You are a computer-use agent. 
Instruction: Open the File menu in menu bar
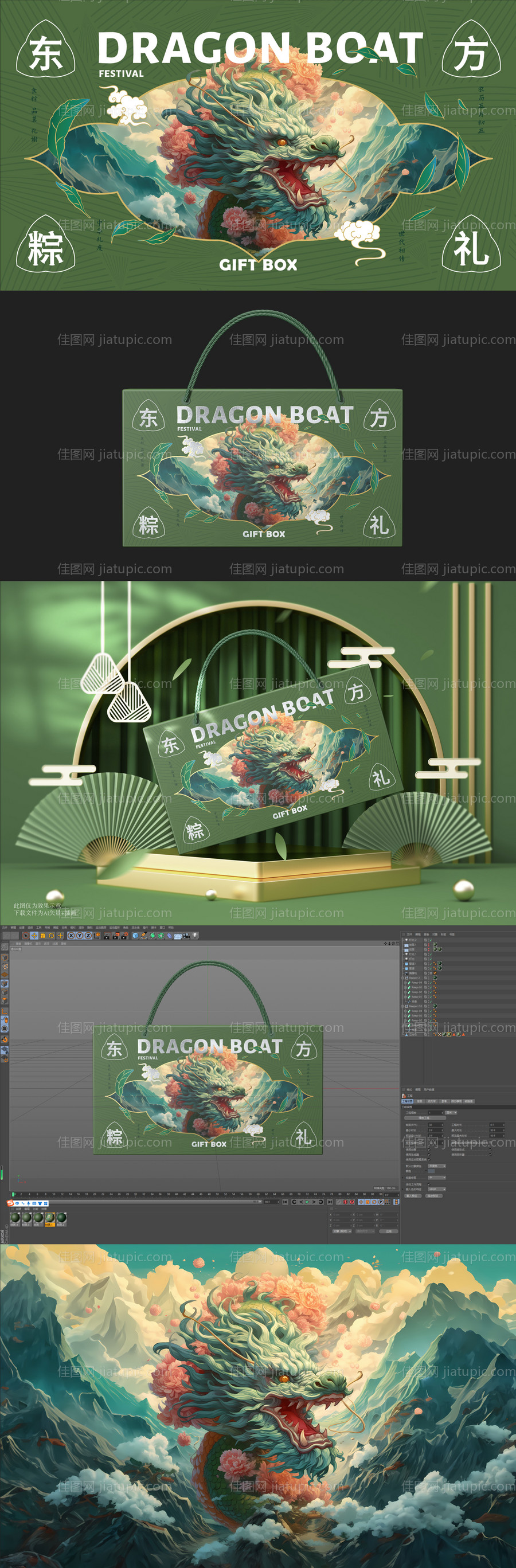(x=5, y=928)
